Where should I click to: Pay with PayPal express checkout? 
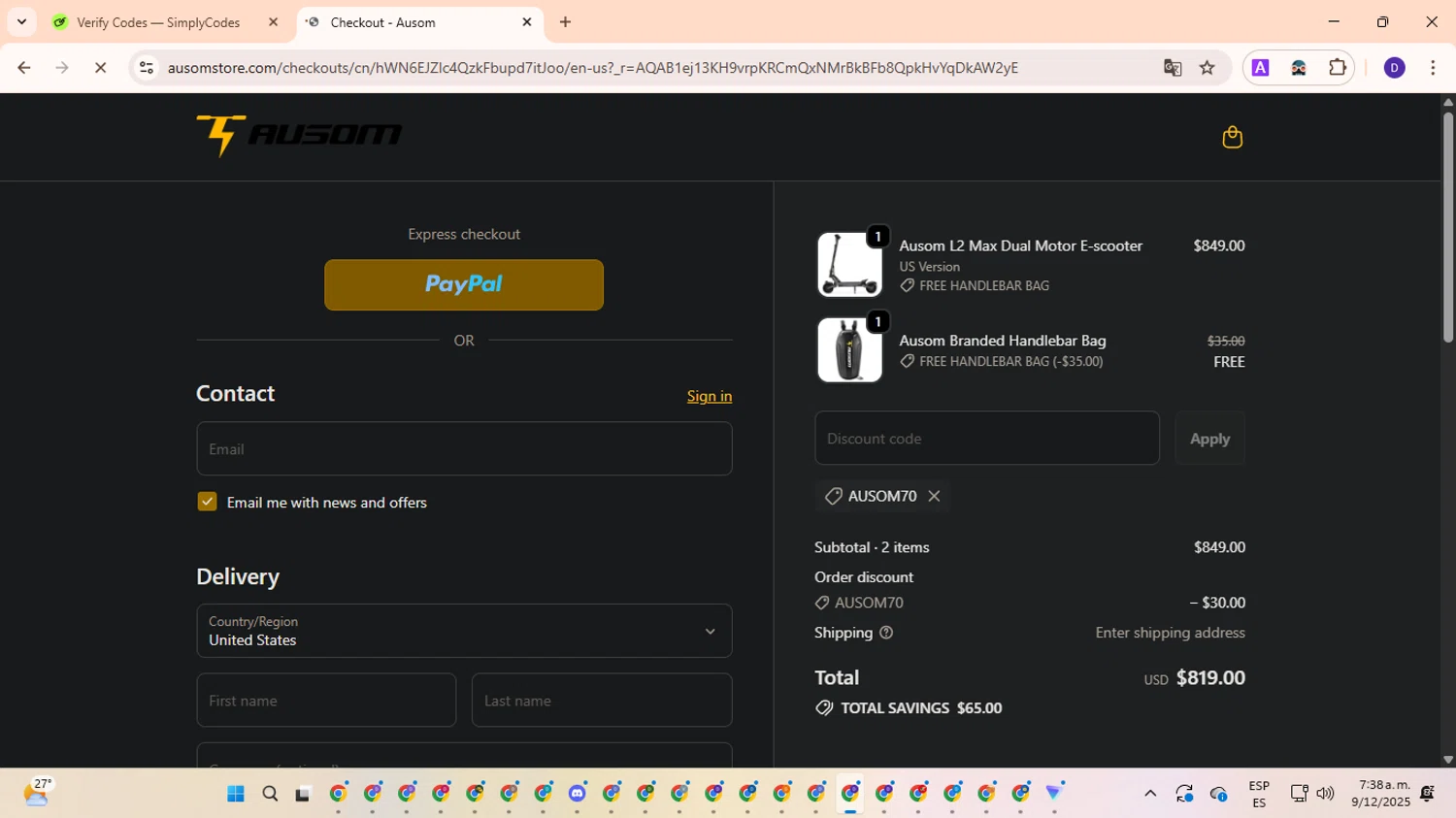click(464, 284)
